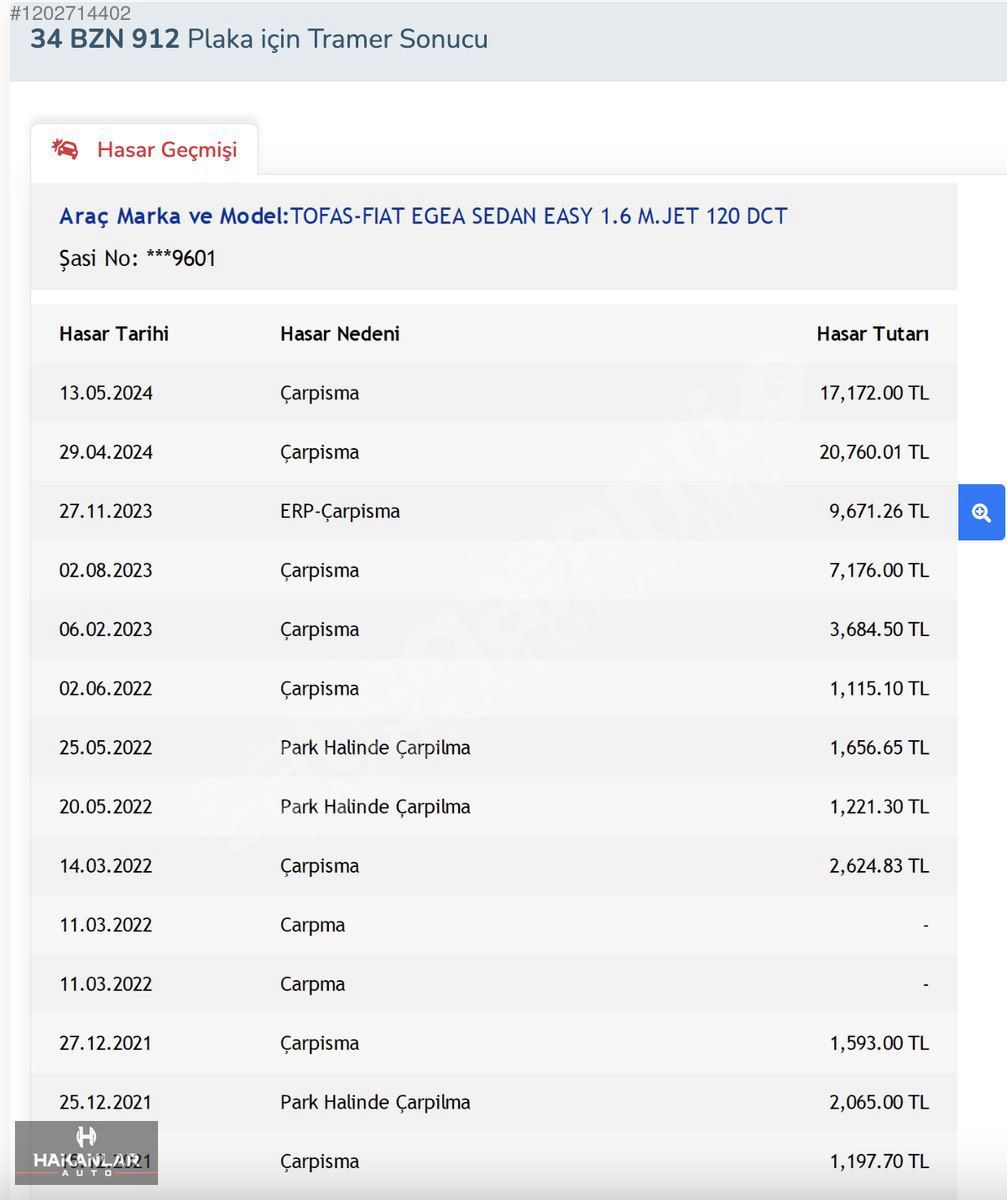Select the amount 20,760.01 TL
This screenshot has height=1200, width=1007.
874,452
